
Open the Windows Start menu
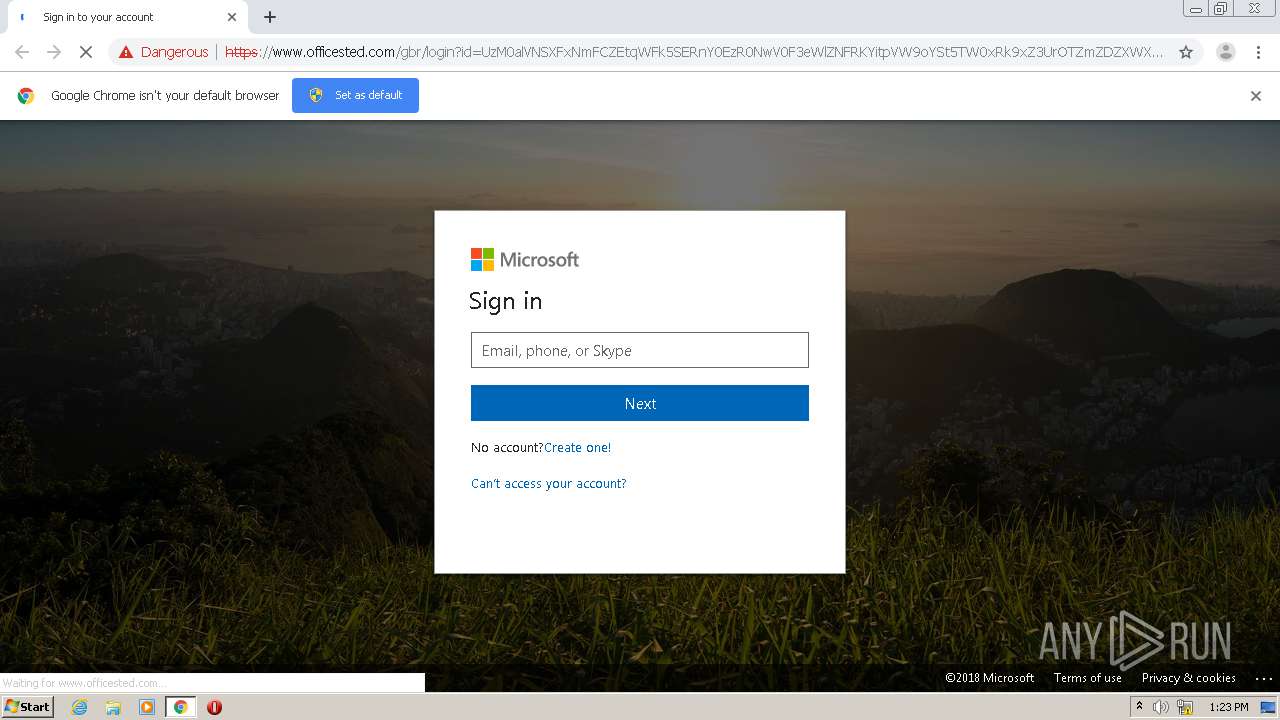coord(27,706)
